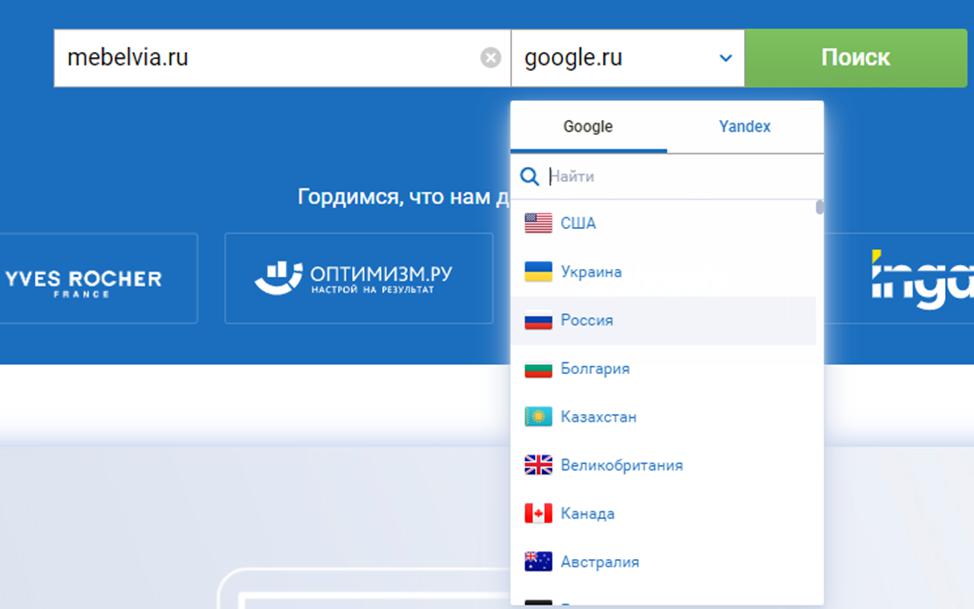Image resolution: width=974 pixels, height=609 pixels.
Task: Select the USA flag icon
Action: (538, 223)
